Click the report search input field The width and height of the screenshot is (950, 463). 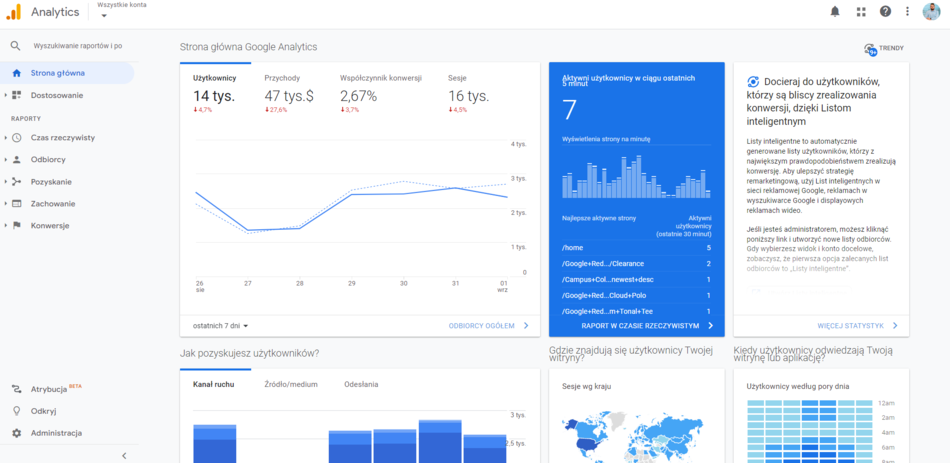click(78, 46)
